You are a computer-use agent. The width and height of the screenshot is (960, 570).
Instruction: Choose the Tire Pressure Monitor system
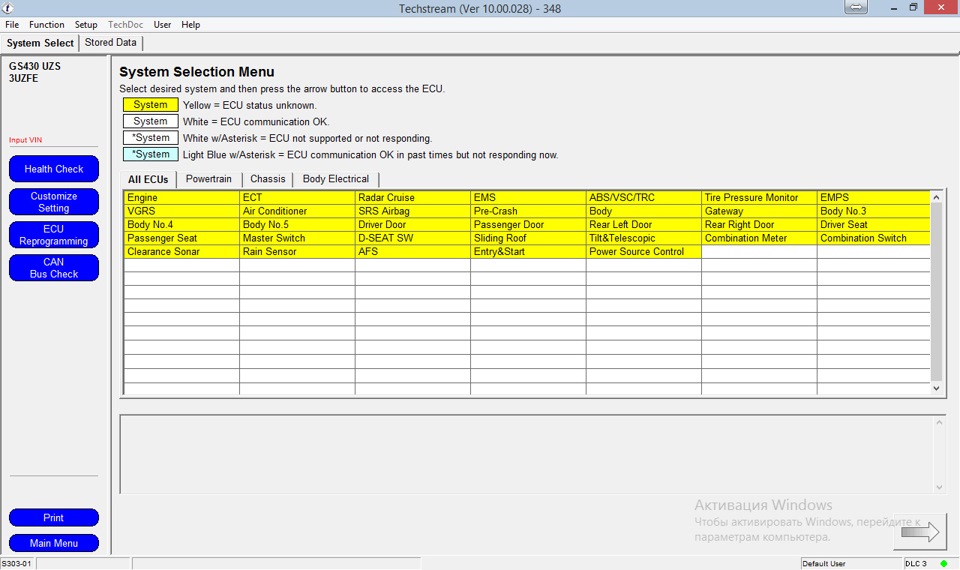[x=758, y=198]
